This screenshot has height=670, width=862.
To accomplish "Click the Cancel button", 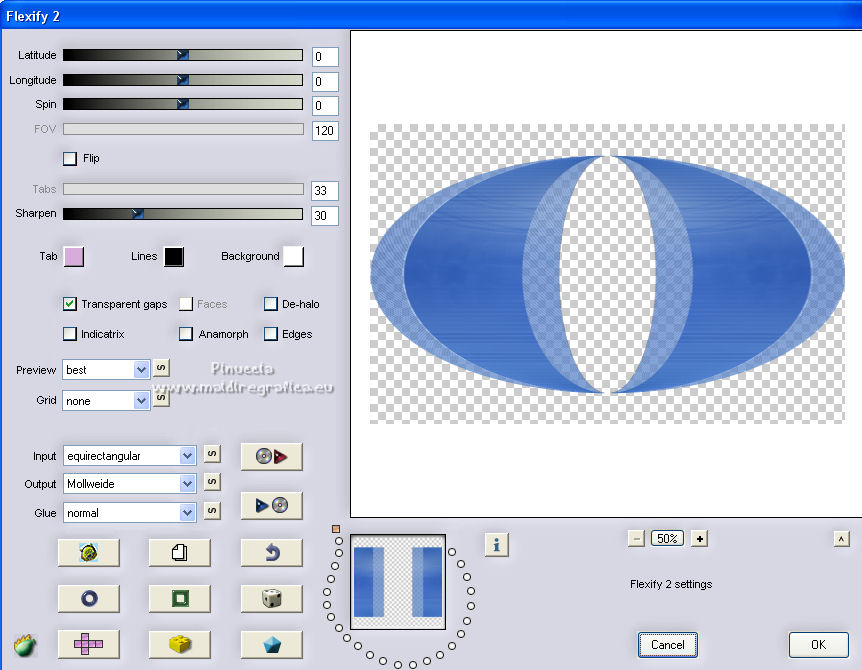I will coord(667,645).
